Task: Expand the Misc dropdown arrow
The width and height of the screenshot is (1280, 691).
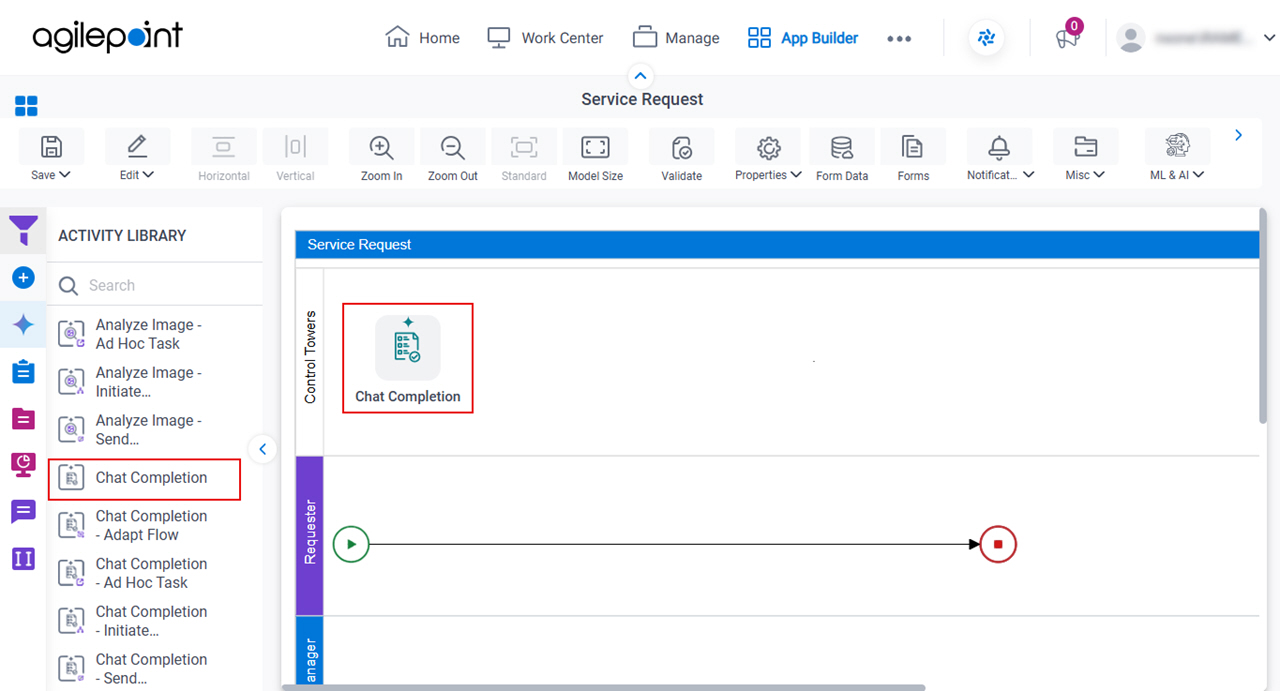Action: (1099, 175)
